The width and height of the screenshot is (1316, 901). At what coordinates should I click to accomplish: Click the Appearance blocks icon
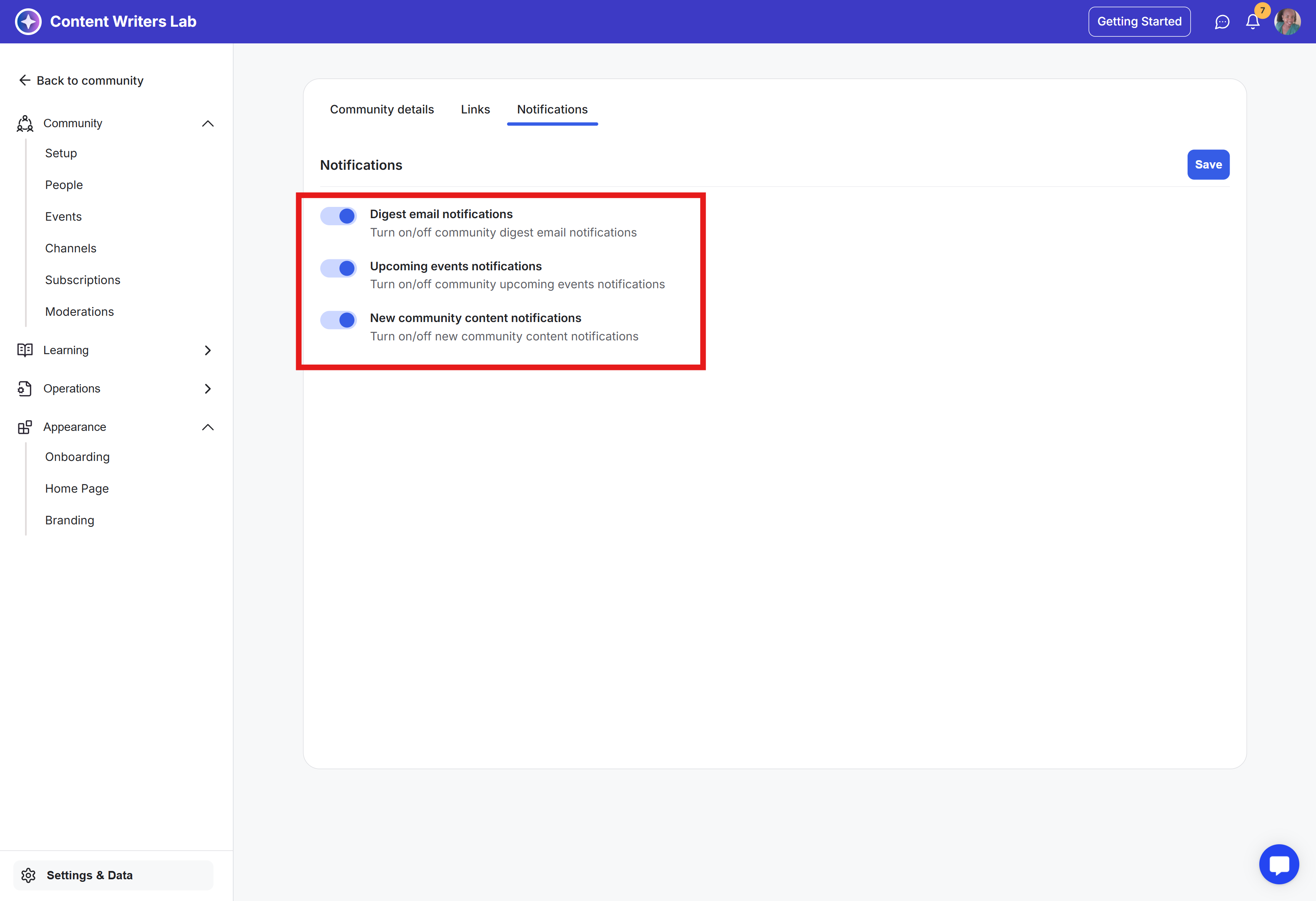coord(24,427)
